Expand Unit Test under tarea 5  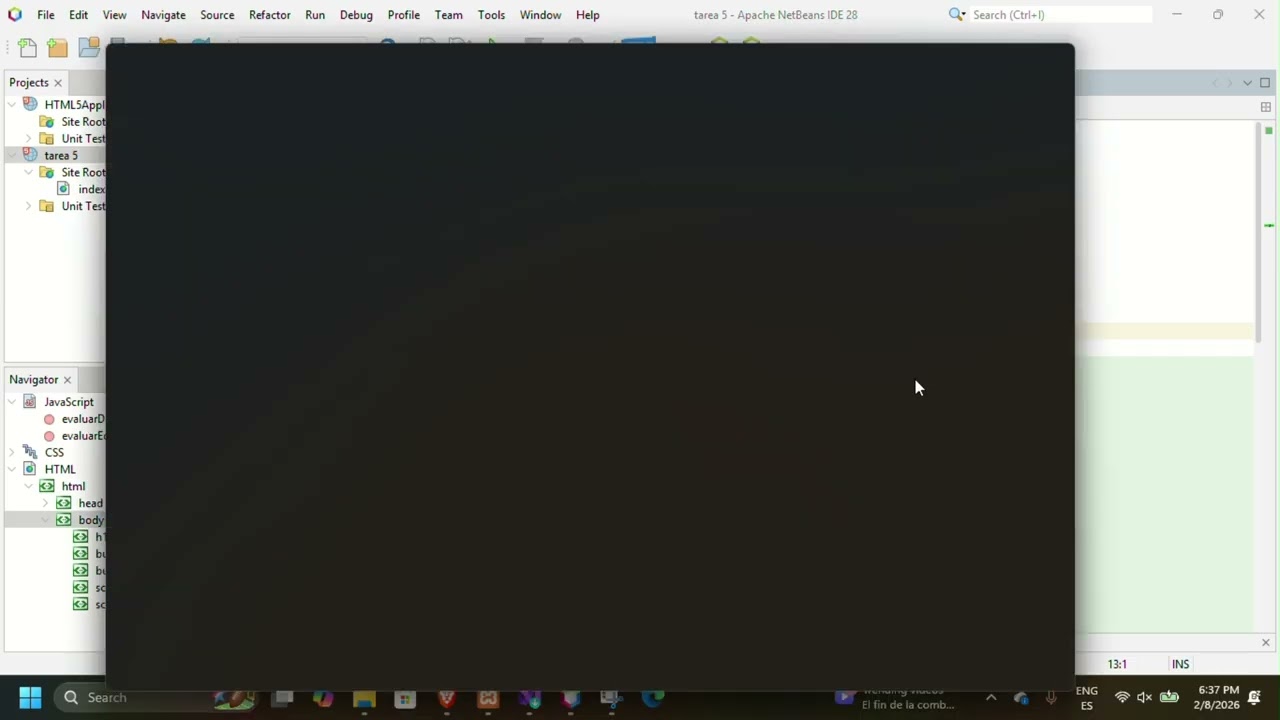point(29,206)
